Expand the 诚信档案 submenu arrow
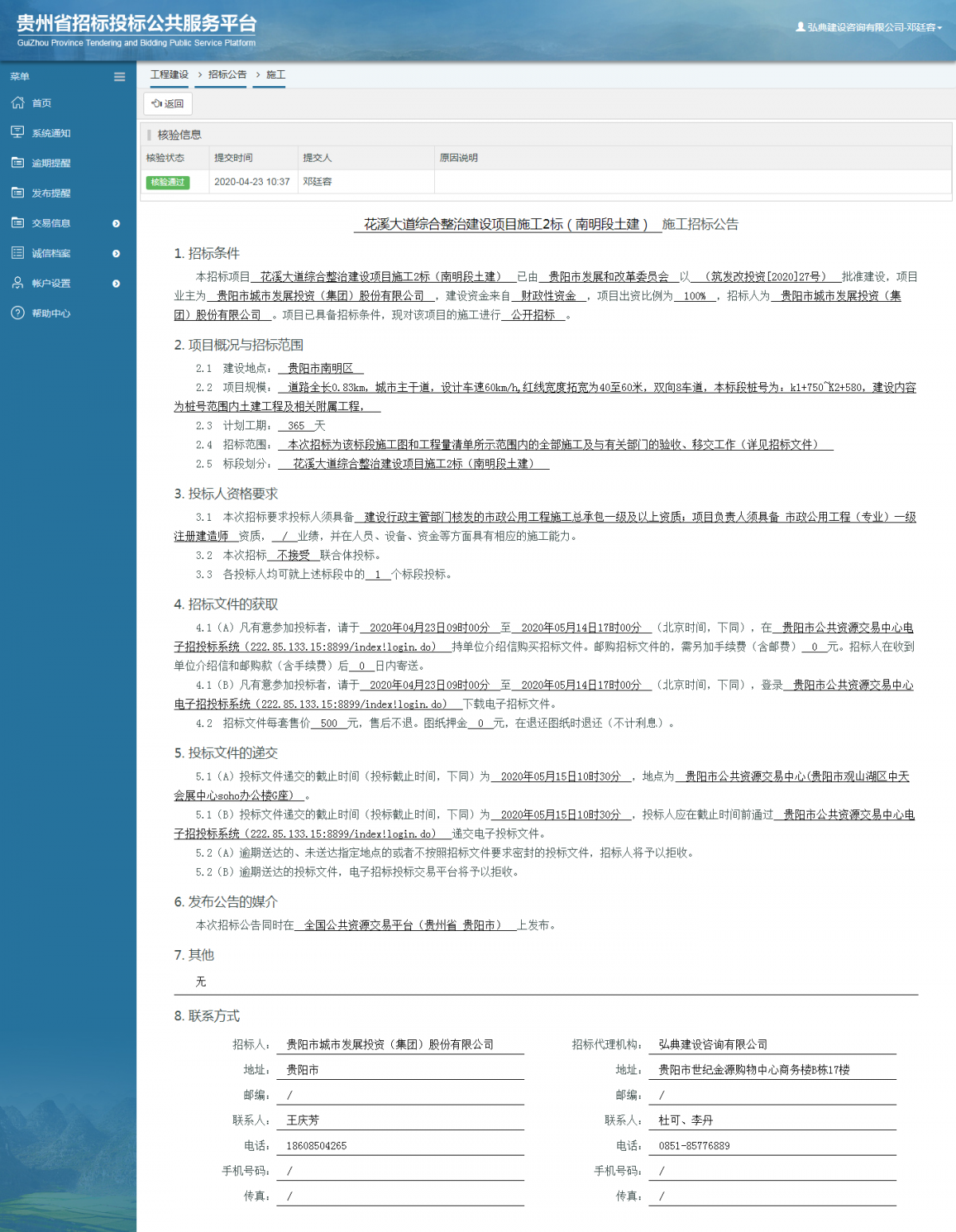 click(116, 254)
